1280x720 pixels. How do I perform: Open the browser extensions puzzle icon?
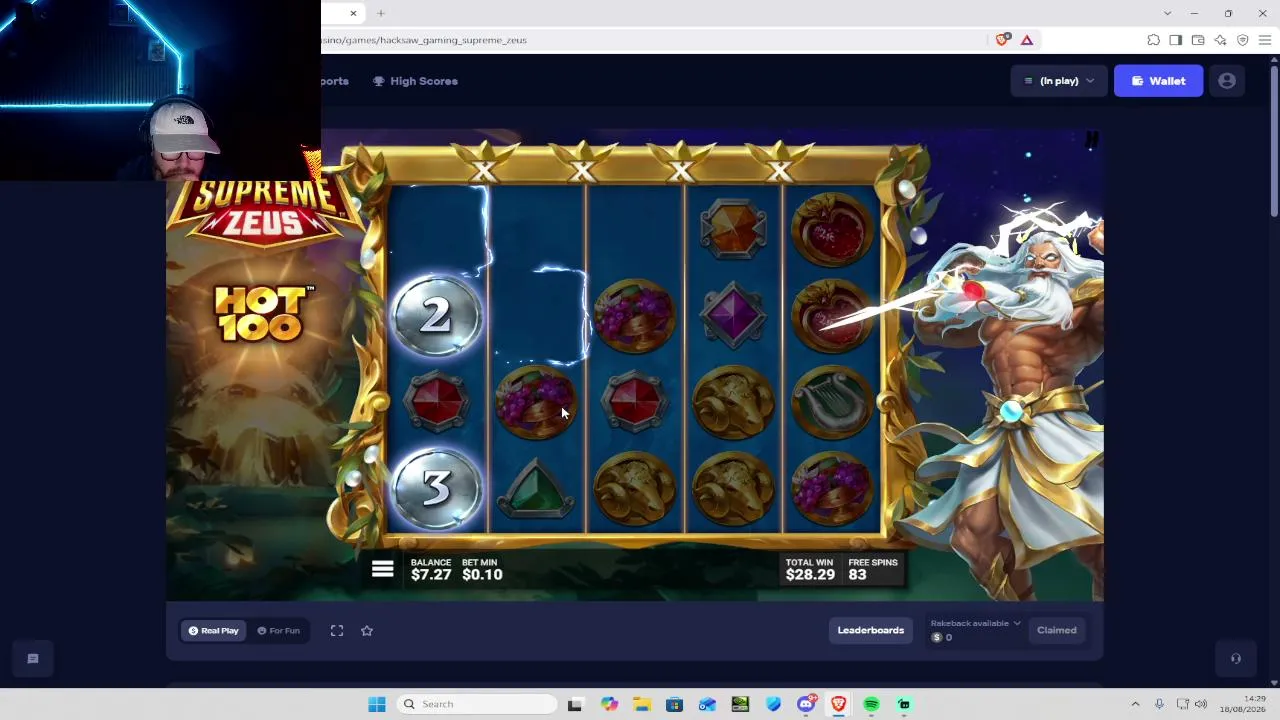(1153, 40)
